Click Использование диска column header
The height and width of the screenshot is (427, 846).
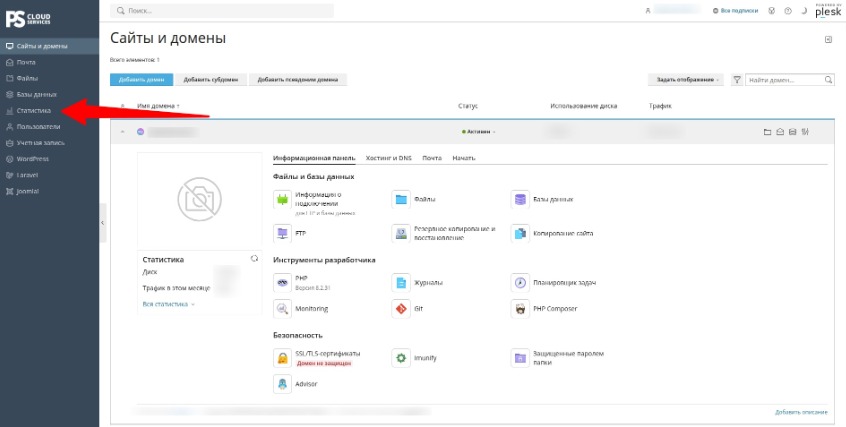pos(584,106)
